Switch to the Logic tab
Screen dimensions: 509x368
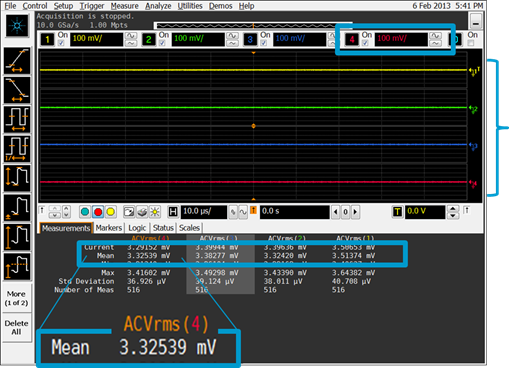pos(137,228)
